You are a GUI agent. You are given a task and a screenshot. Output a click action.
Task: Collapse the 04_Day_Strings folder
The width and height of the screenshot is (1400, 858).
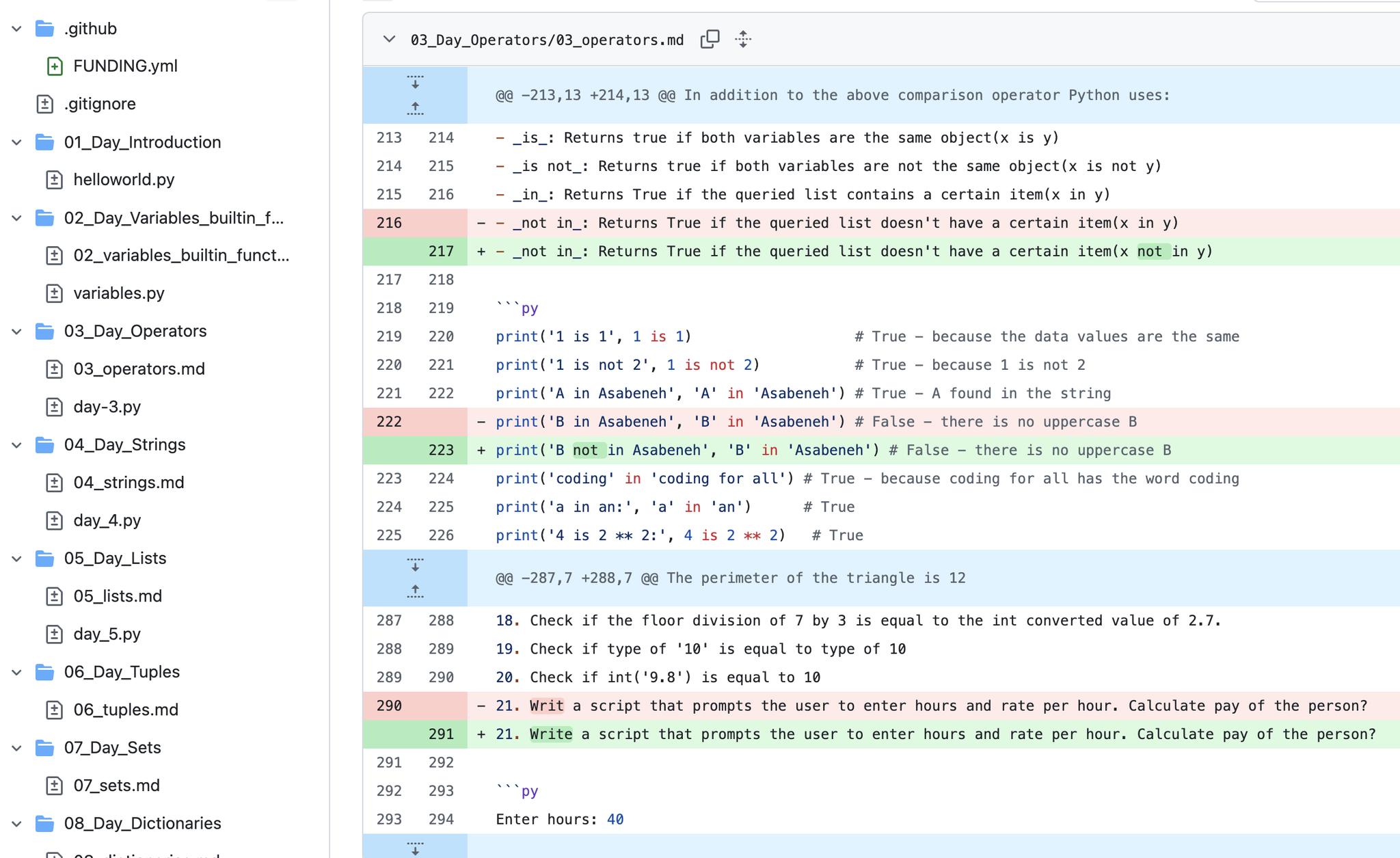[x=17, y=445]
